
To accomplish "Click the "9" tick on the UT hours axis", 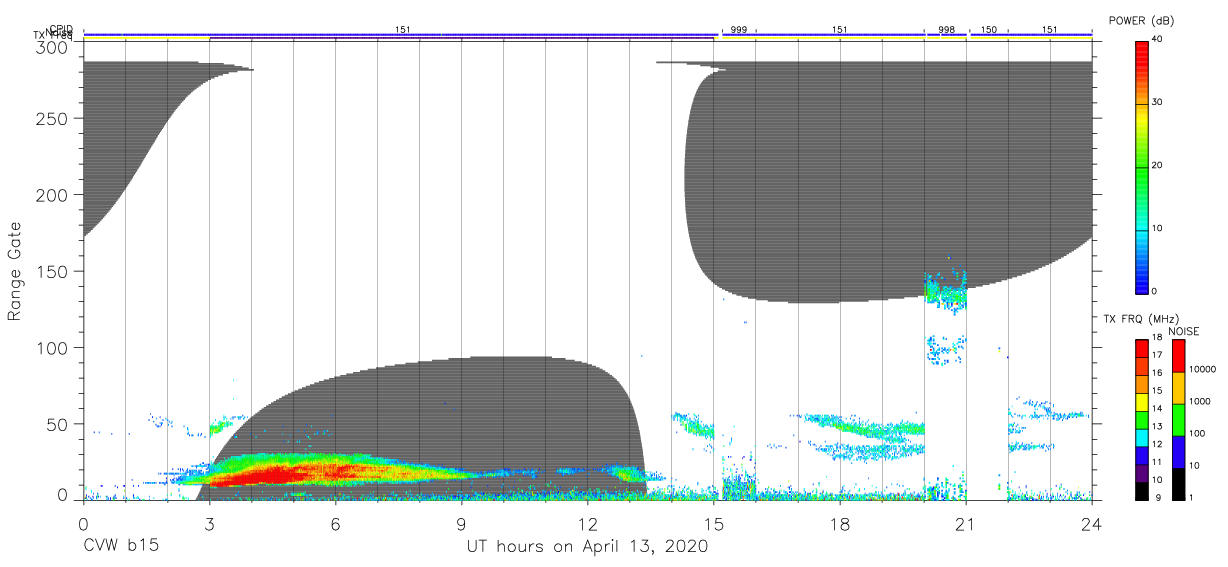I will click(x=461, y=523).
